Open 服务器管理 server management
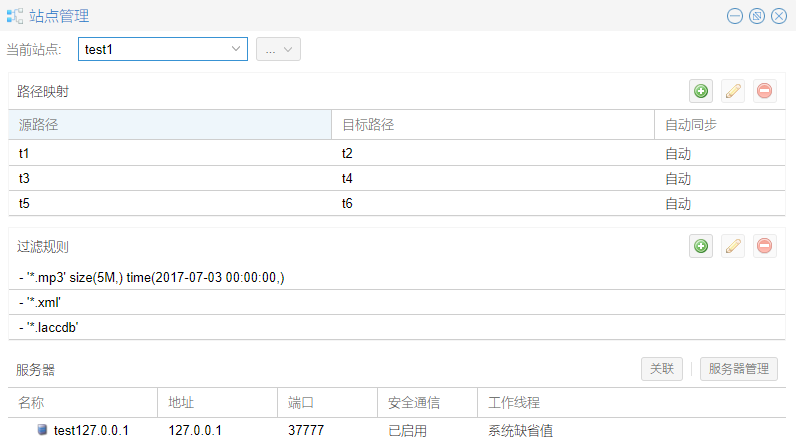This screenshot has height=447, width=796. click(739, 369)
